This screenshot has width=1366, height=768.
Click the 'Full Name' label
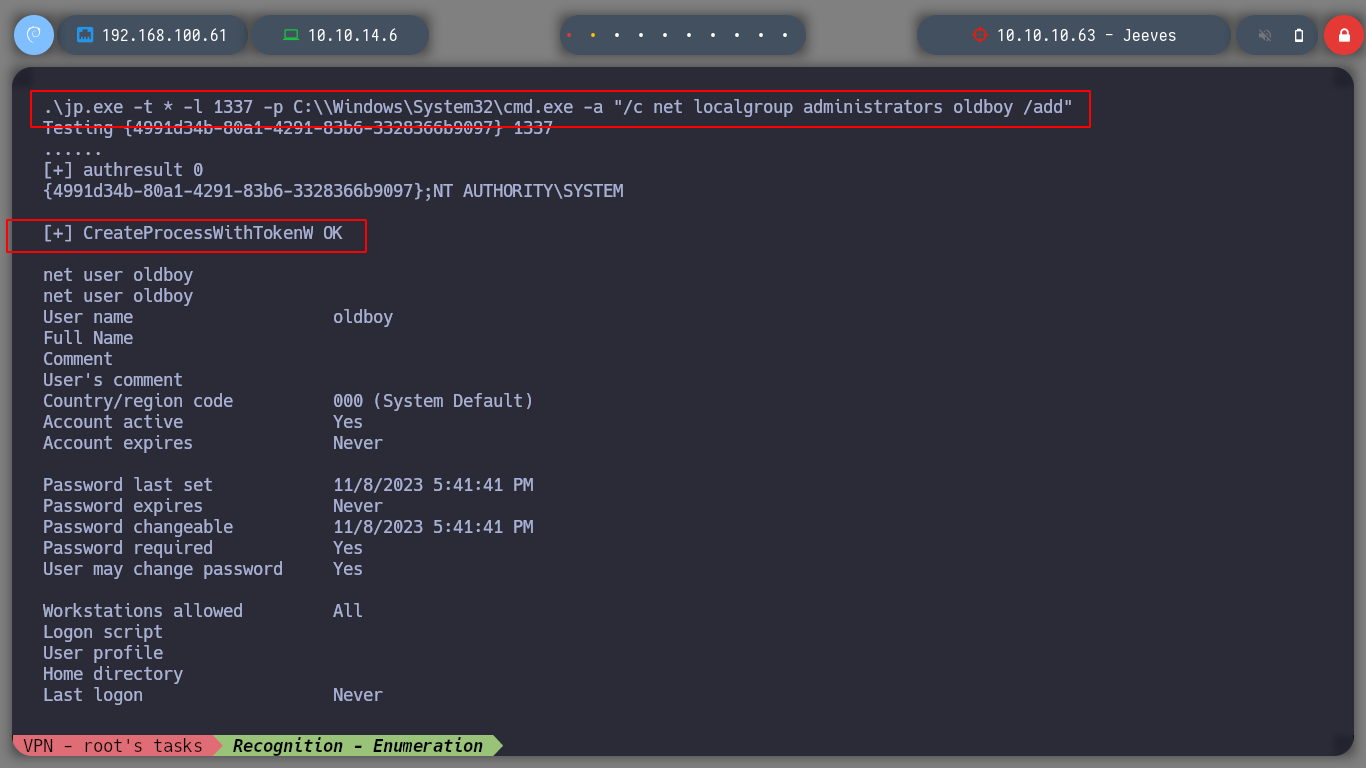88,338
